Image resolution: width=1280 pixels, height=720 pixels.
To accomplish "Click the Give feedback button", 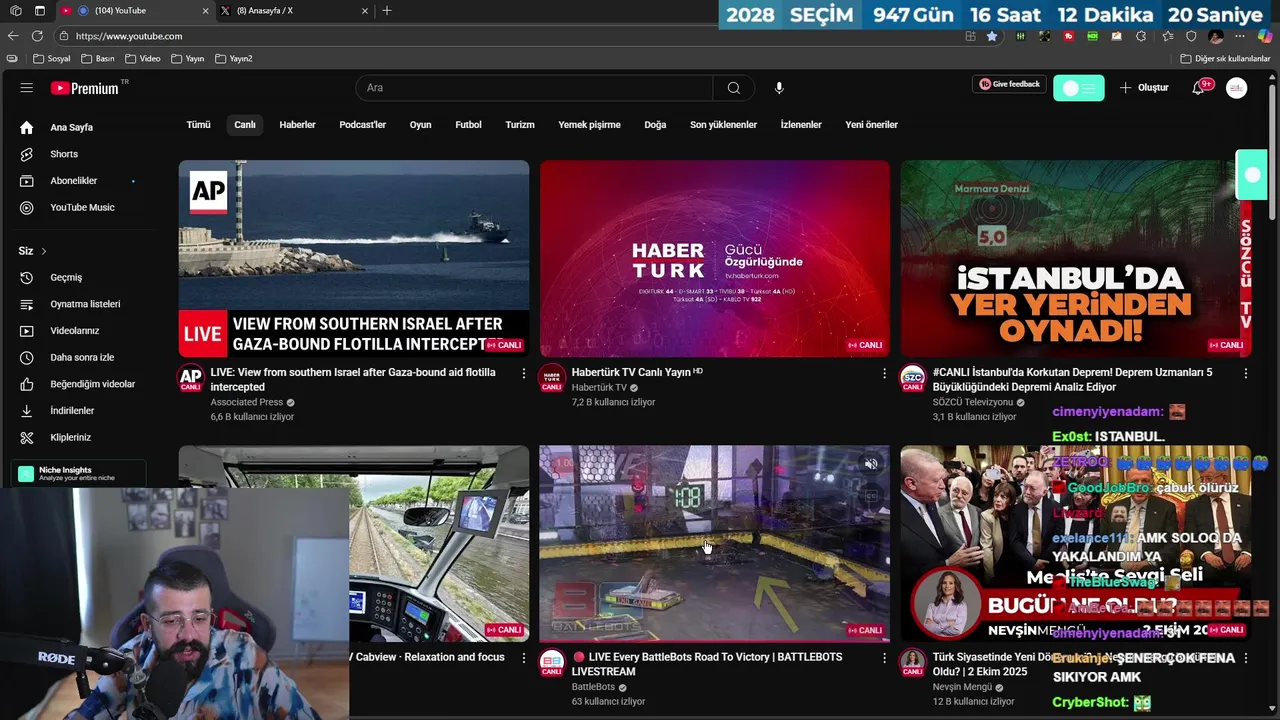I will pos(1009,85).
